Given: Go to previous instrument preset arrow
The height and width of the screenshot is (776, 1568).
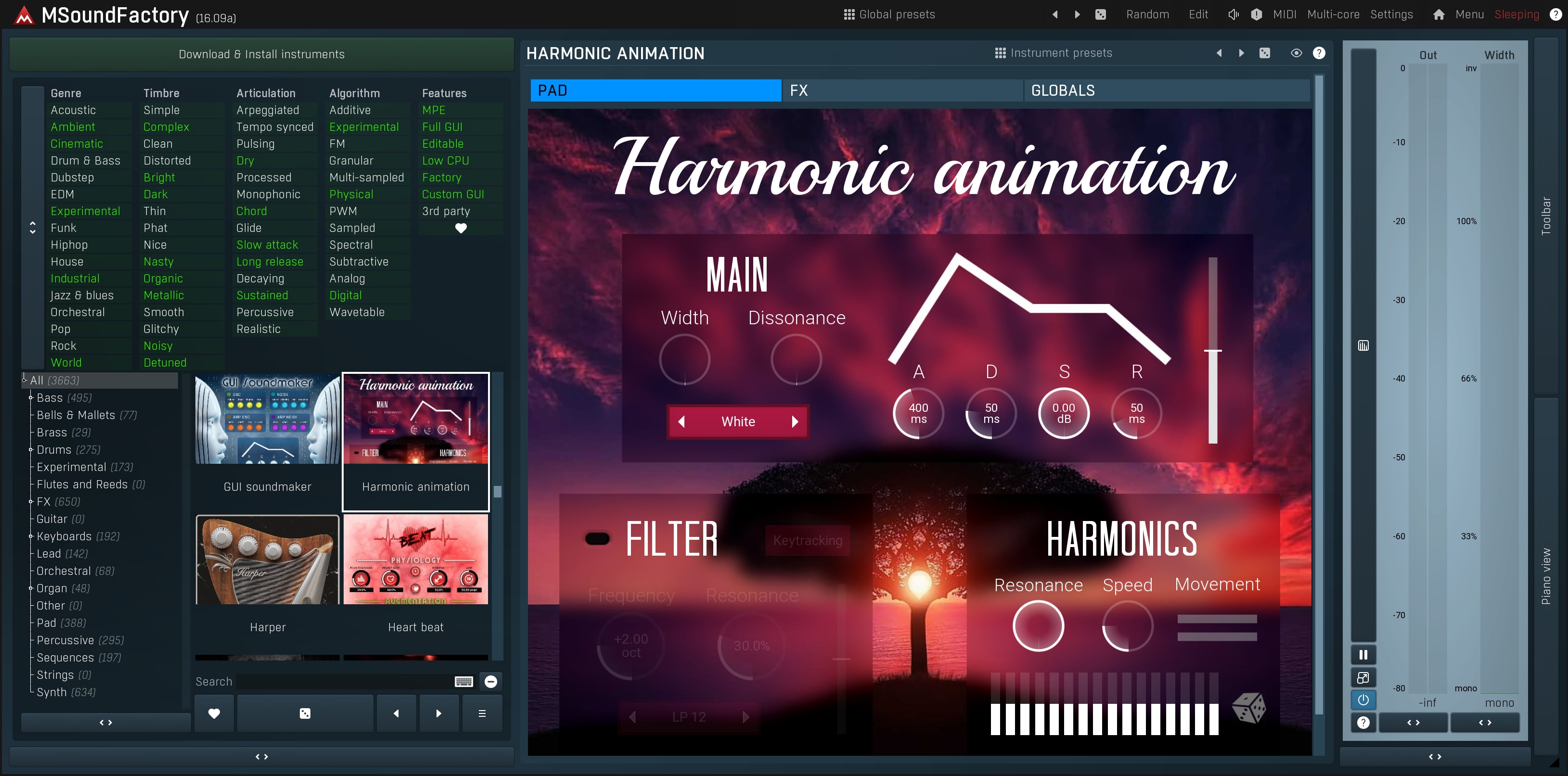Looking at the screenshot, I should pyautogui.click(x=1219, y=53).
